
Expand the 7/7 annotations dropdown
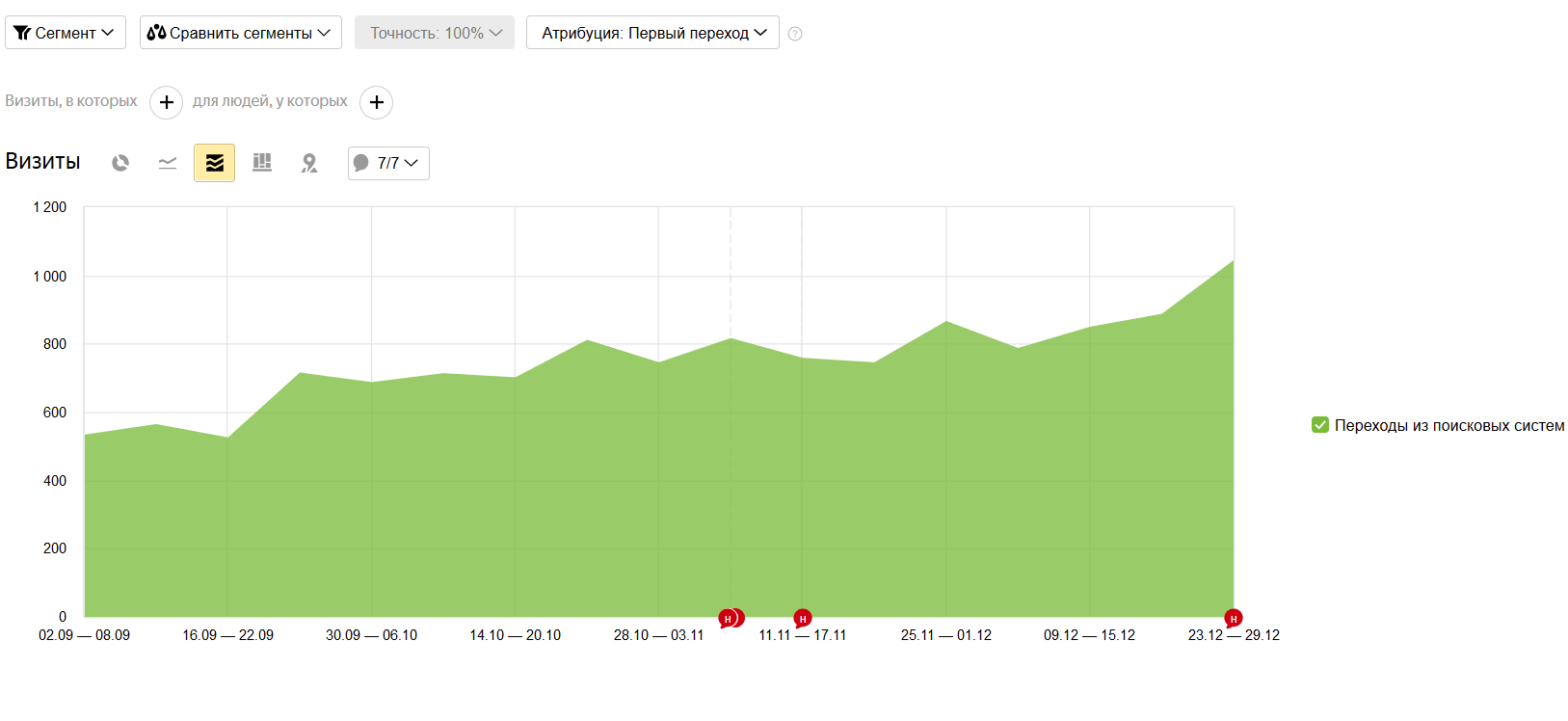tap(388, 163)
